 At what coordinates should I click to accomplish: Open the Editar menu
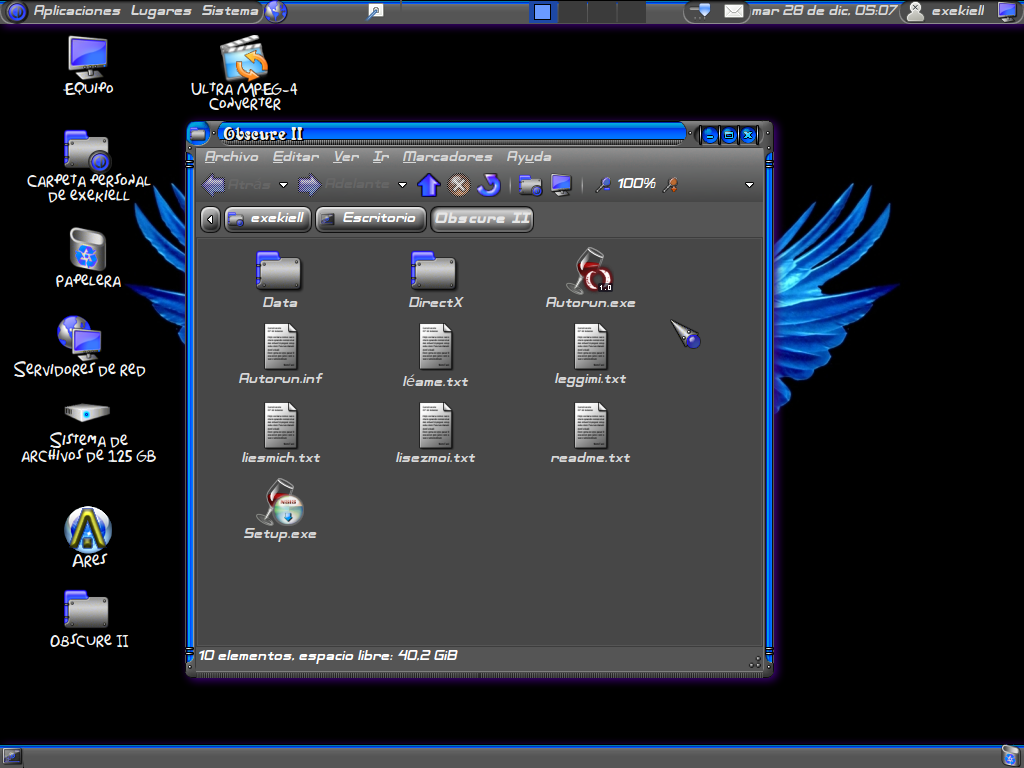pos(296,157)
